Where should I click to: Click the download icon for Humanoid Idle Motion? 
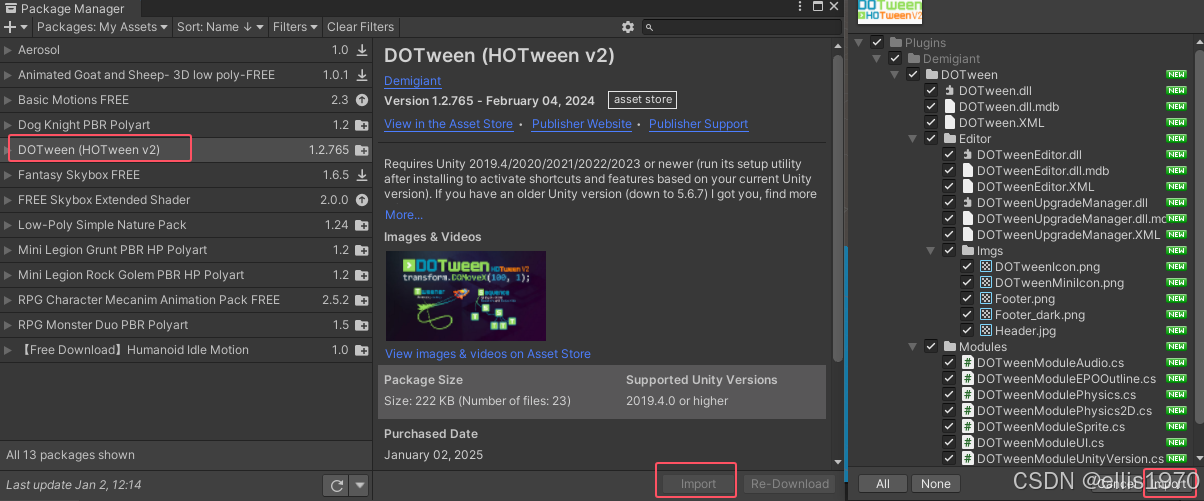[362, 350]
